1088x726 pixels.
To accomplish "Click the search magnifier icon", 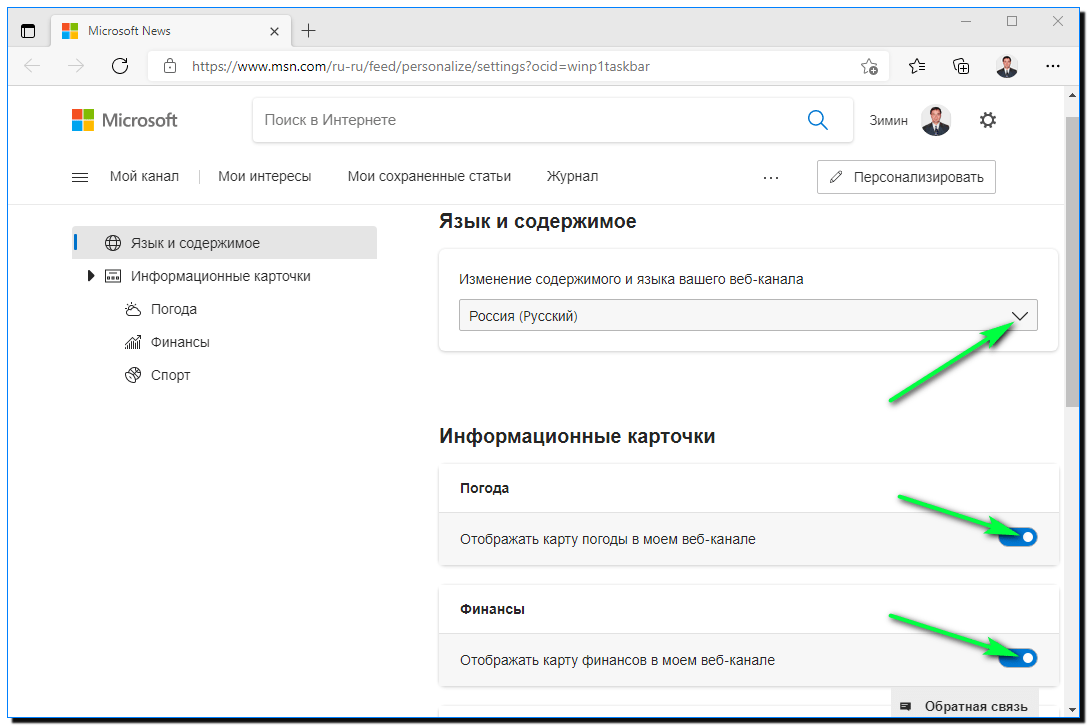I will [817, 120].
